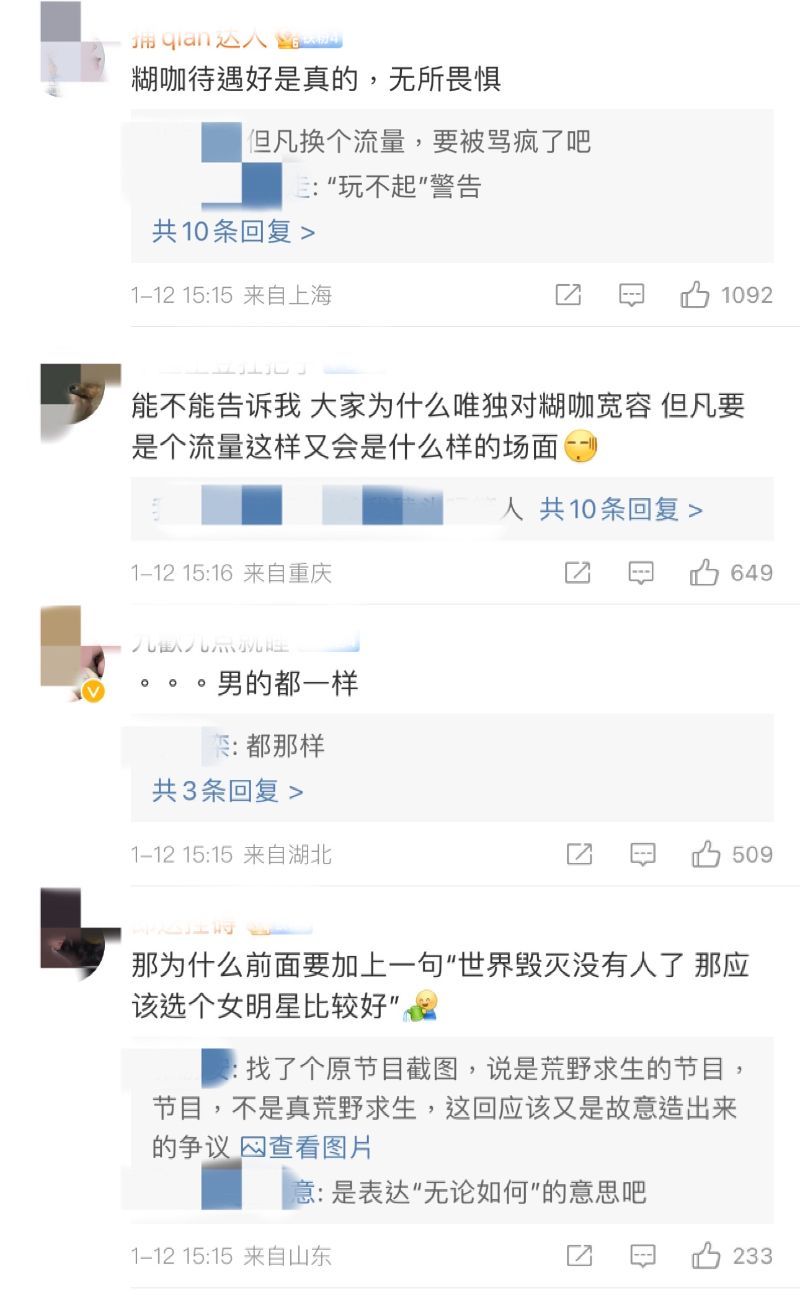Tap the reply icon on the Chongqing comment
Image resolution: width=800 pixels, height=1291 pixels.
pyautogui.click(x=641, y=573)
